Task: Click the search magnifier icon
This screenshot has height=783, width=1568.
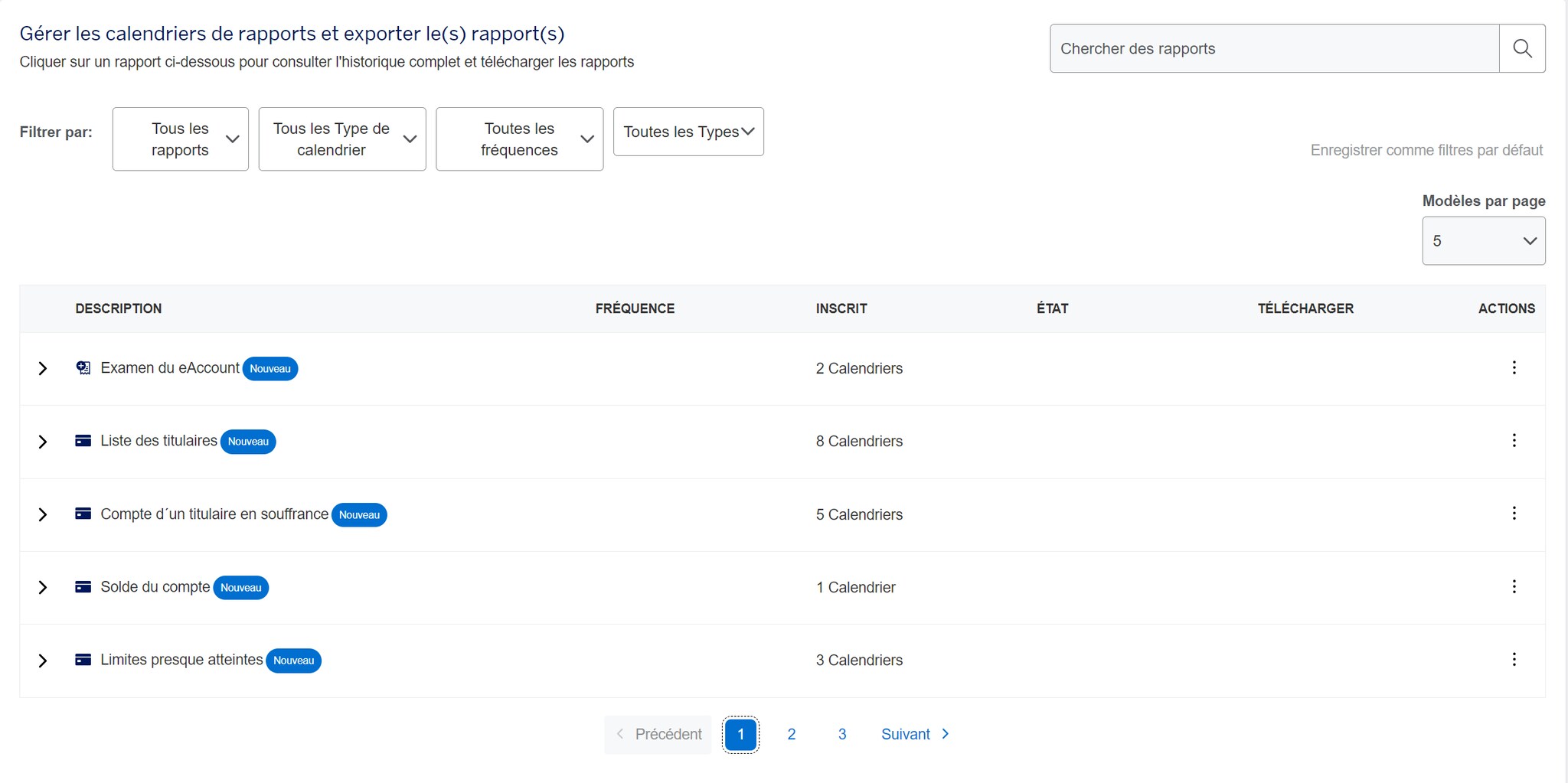Action: click(1522, 48)
